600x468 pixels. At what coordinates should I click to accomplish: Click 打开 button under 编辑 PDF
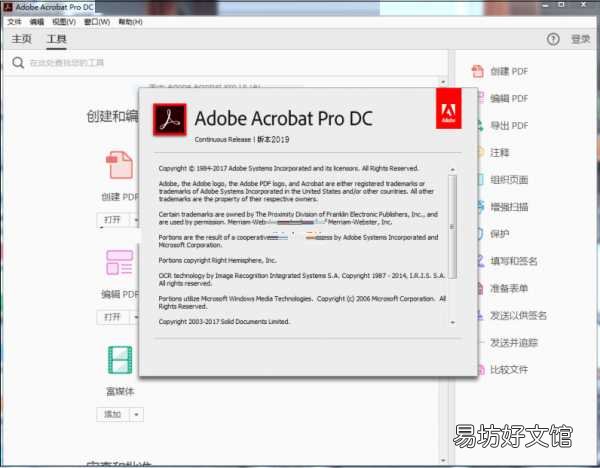coord(112,317)
